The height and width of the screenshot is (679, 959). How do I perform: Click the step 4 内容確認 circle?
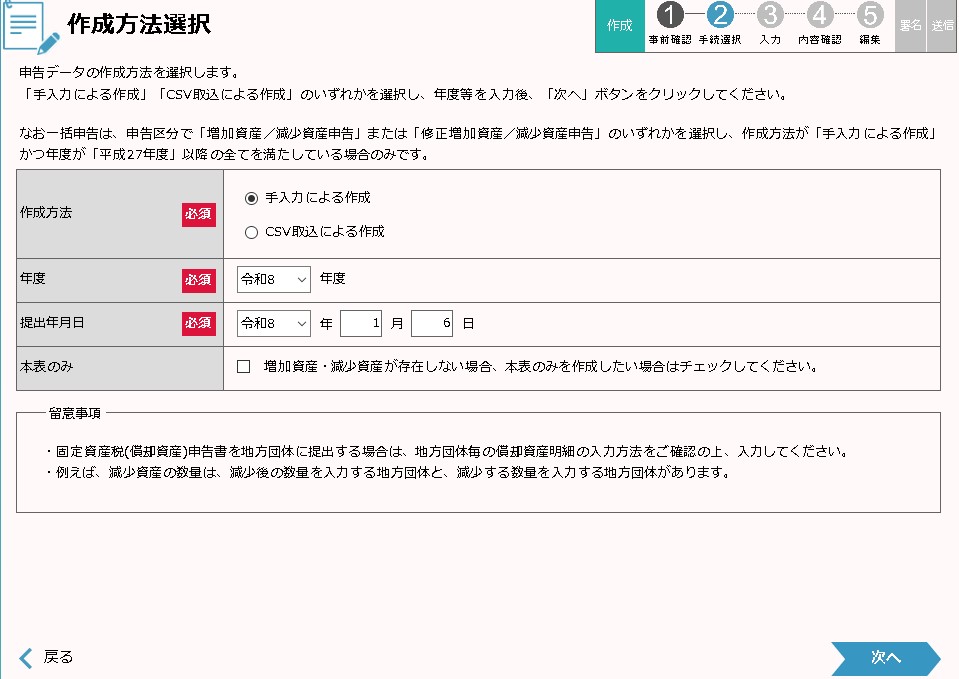pos(820,15)
